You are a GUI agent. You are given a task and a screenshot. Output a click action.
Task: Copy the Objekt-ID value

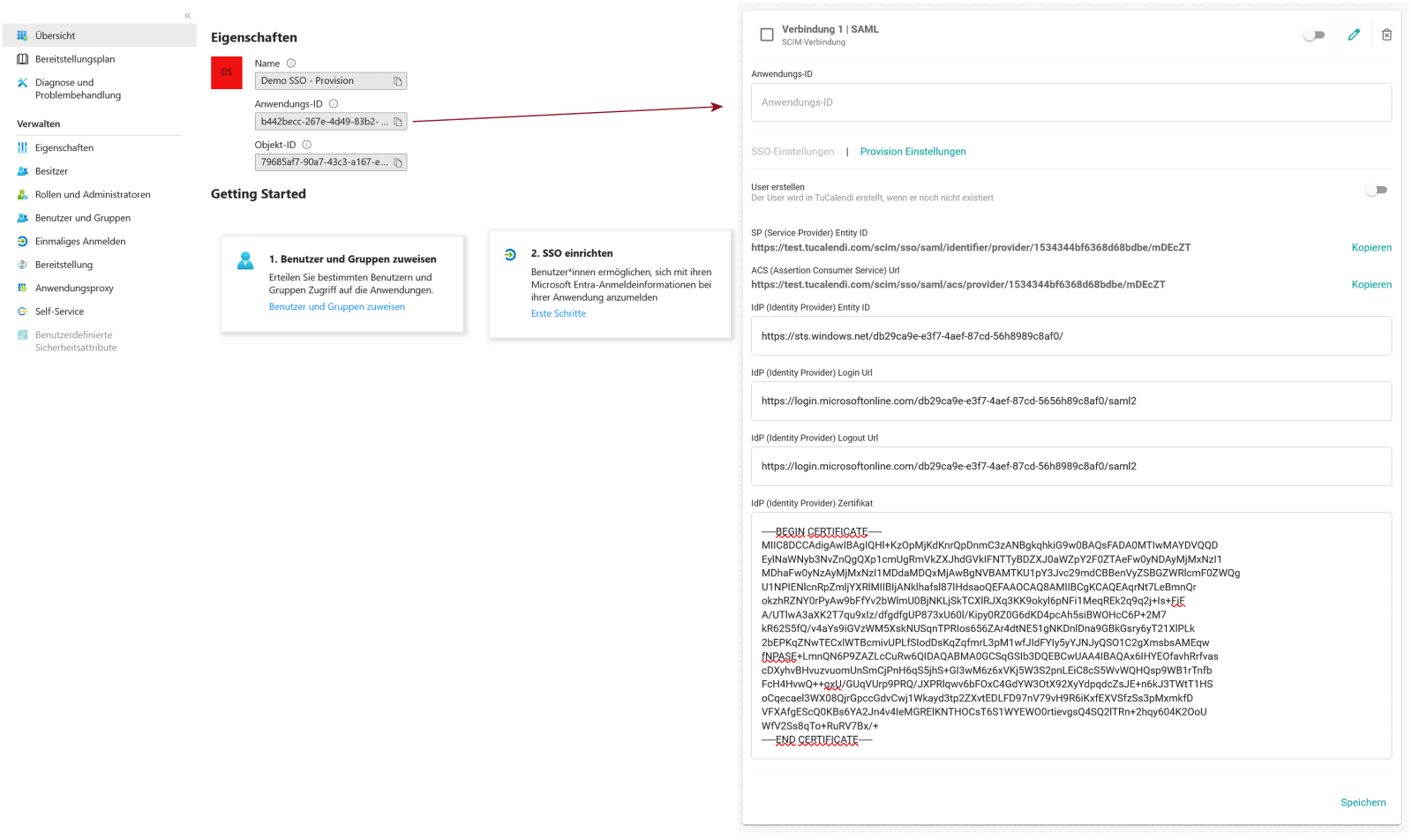click(x=398, y=162)
